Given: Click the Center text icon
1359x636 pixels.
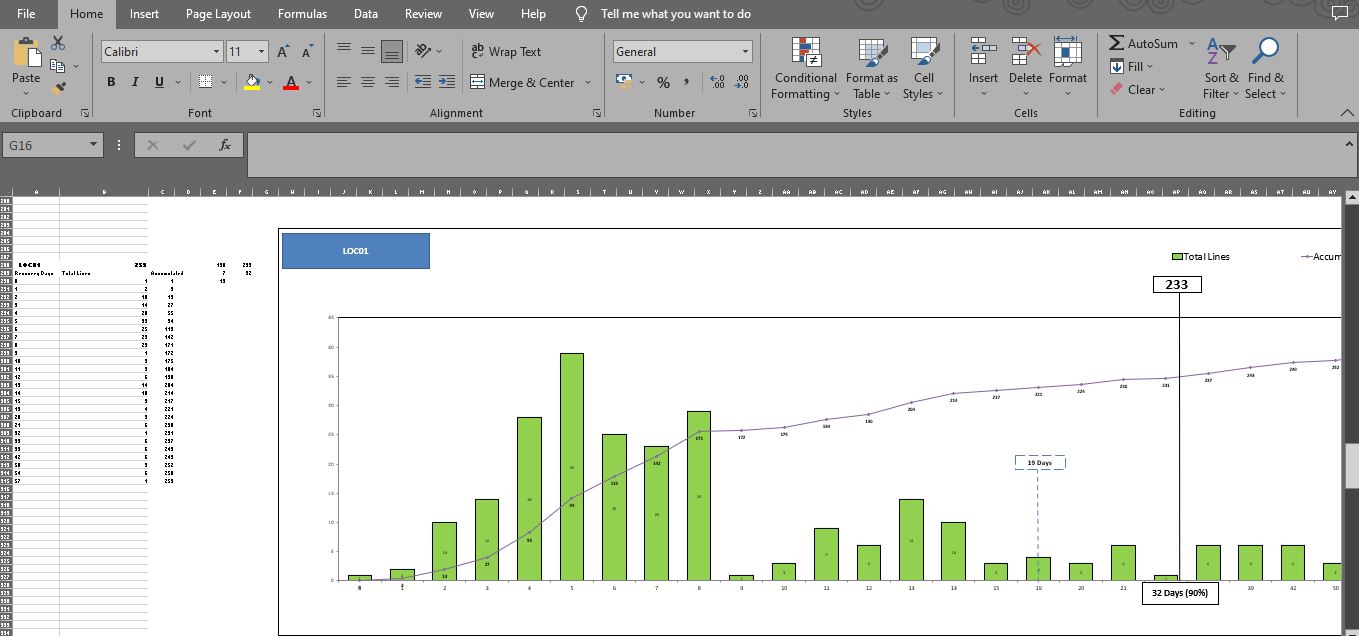Looking at the screenshot, I should tap(368, 82).
